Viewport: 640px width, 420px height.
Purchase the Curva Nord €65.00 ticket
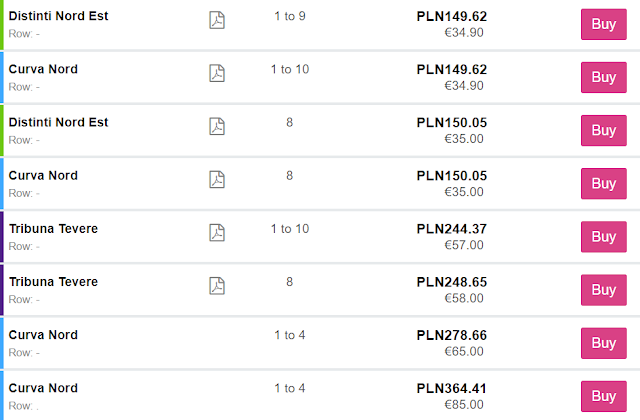(603, 342)
